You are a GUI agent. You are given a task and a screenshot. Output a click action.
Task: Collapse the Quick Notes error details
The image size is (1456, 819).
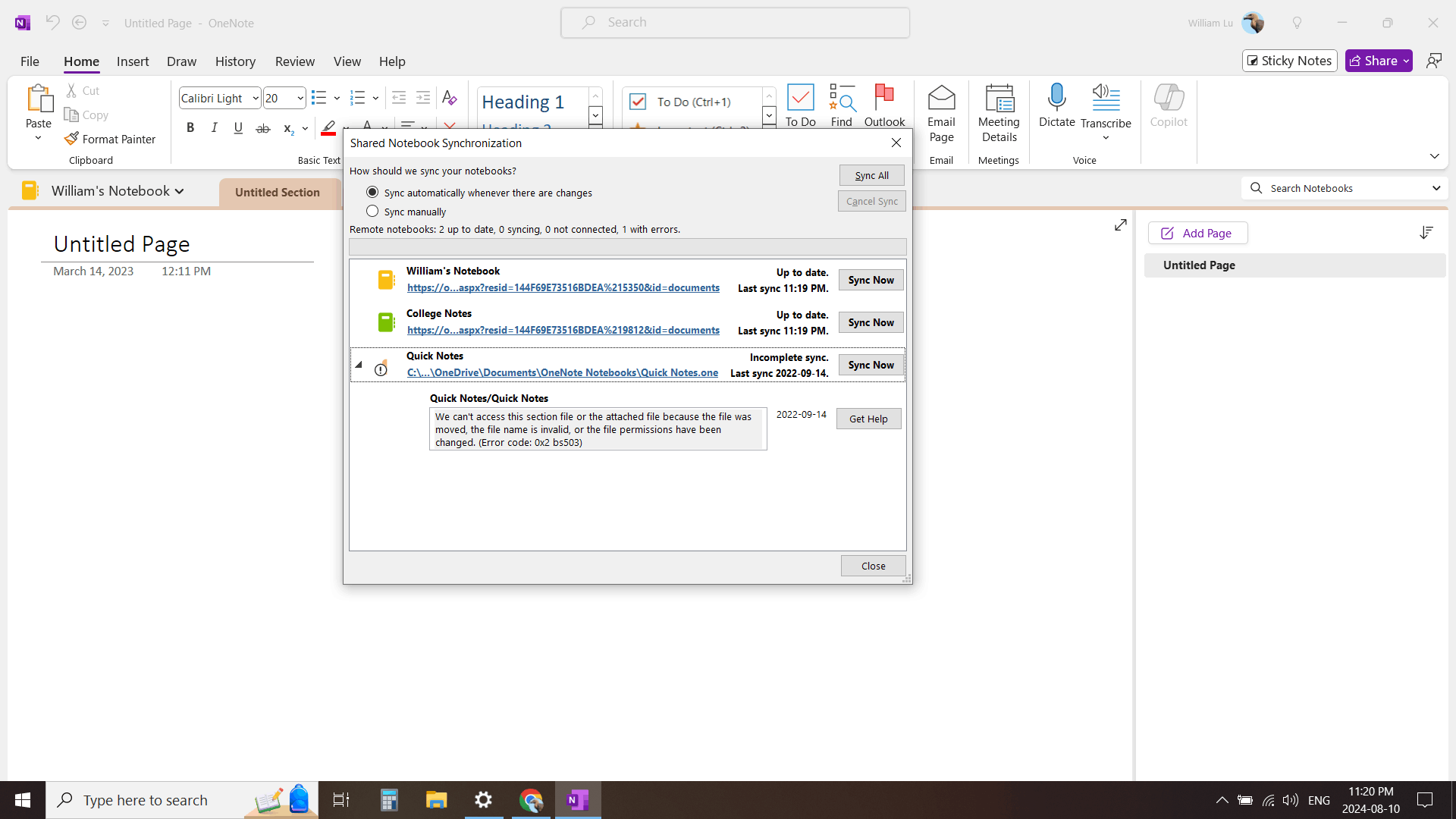point(359,365)
